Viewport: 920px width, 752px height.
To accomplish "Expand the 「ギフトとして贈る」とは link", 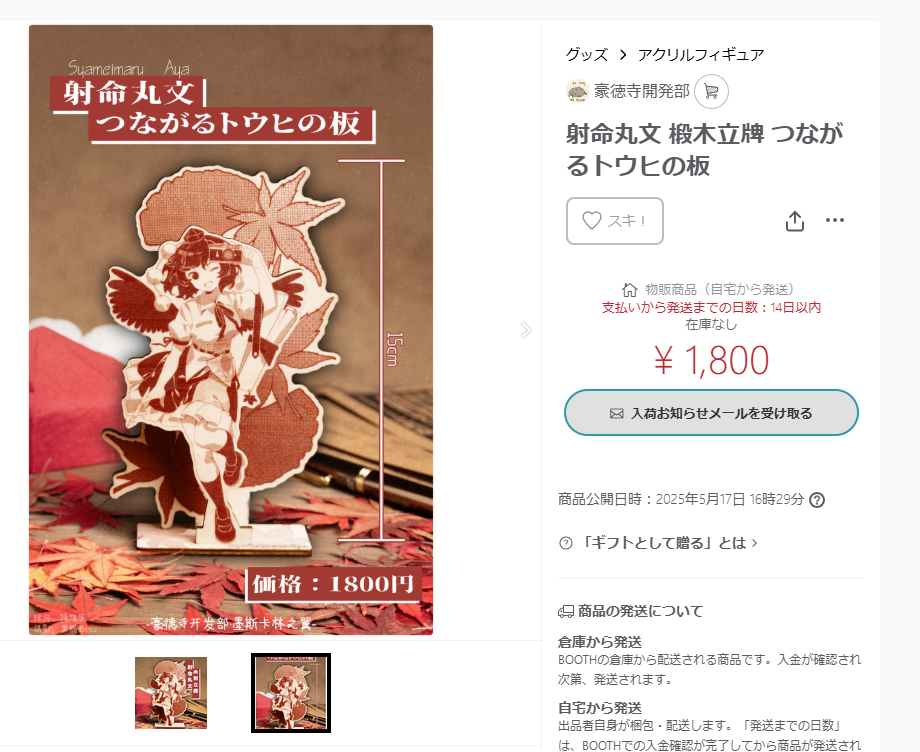I will (668, 543).
